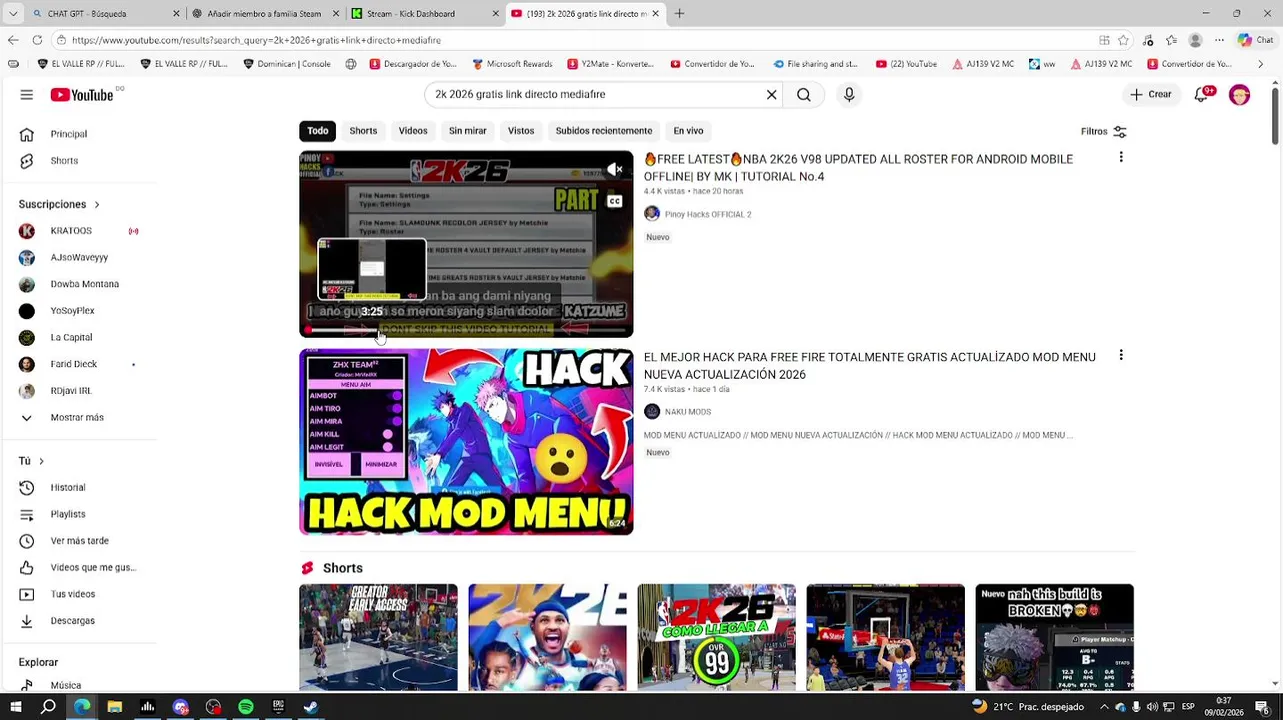Click the search input field
The width and height of the screenshot is (1283, 720).
click(x=595, y=94)
